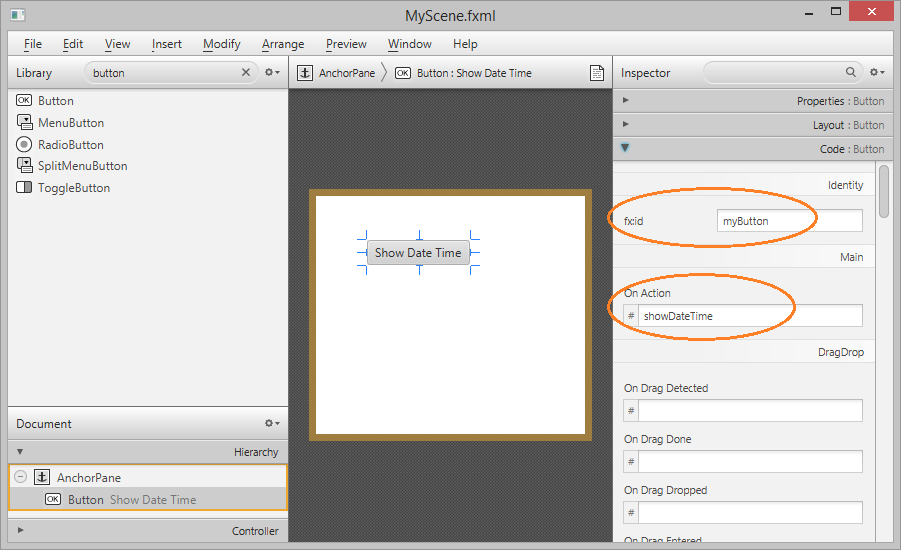Click the fx:id field containing myButton
The image size is (901, 550).
[x=790, y=221]
